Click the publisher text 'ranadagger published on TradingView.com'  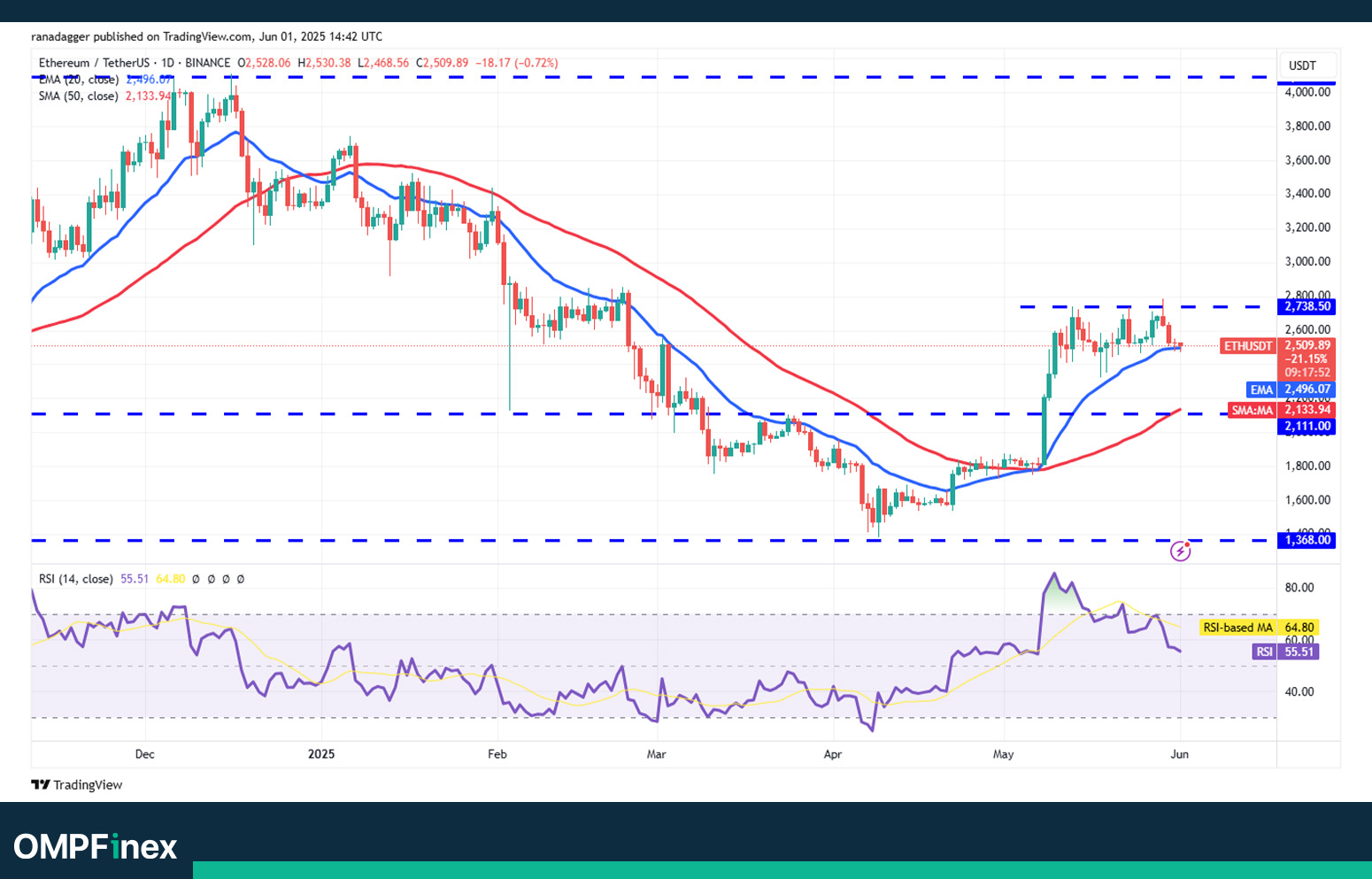coord(142,36)
